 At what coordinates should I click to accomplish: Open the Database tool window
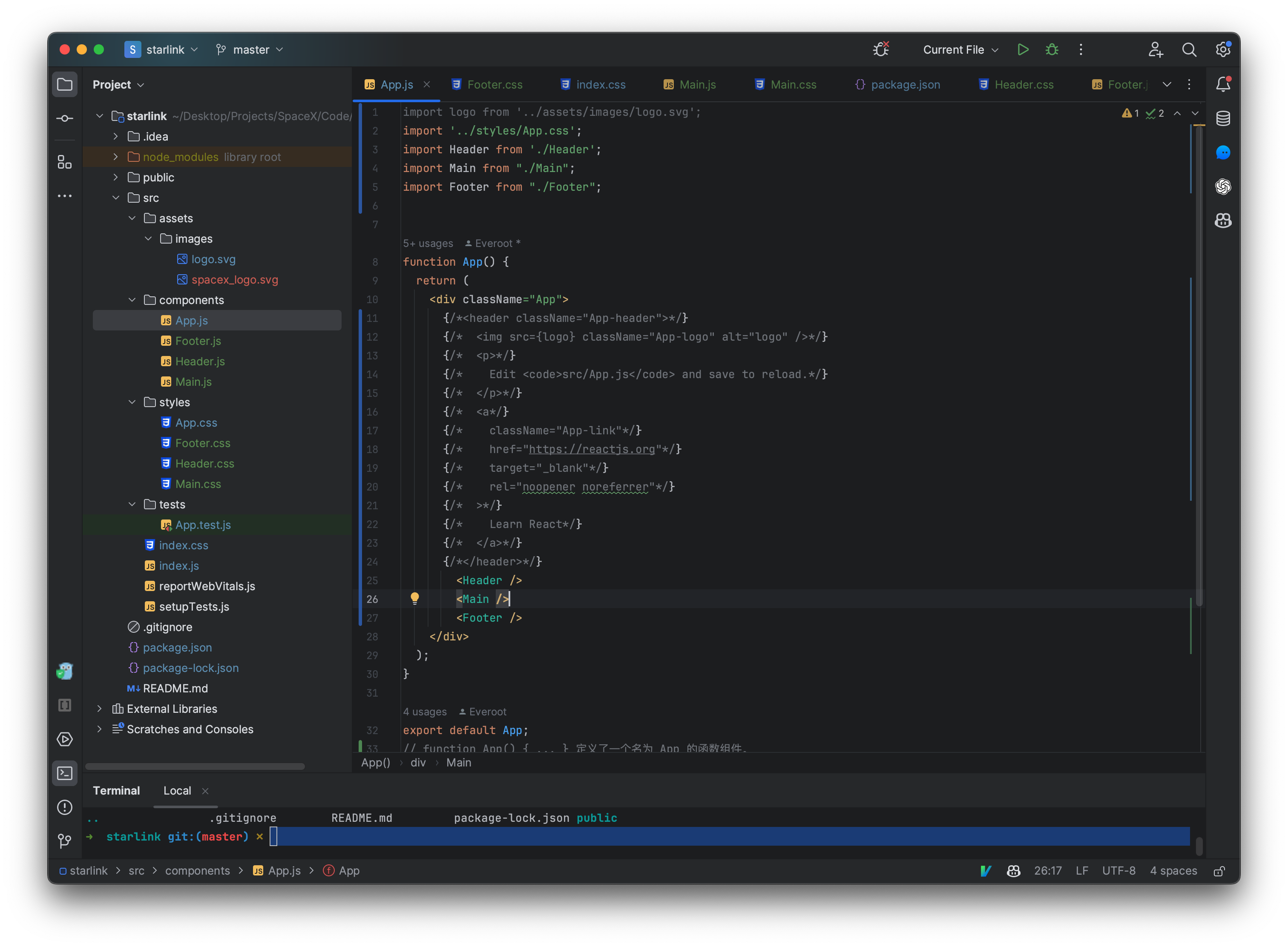click(x=1223, y=119)
